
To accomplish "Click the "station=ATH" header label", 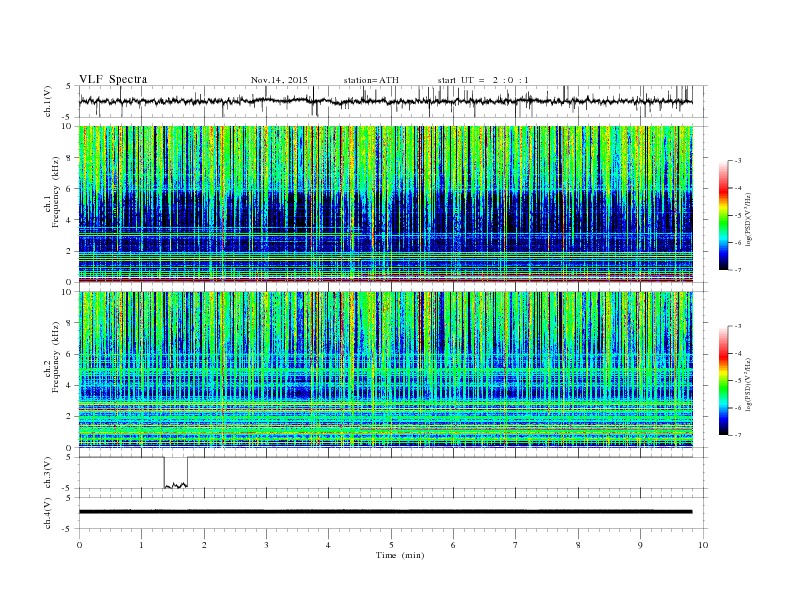I will pyautogui.click(x=371, y=80).
